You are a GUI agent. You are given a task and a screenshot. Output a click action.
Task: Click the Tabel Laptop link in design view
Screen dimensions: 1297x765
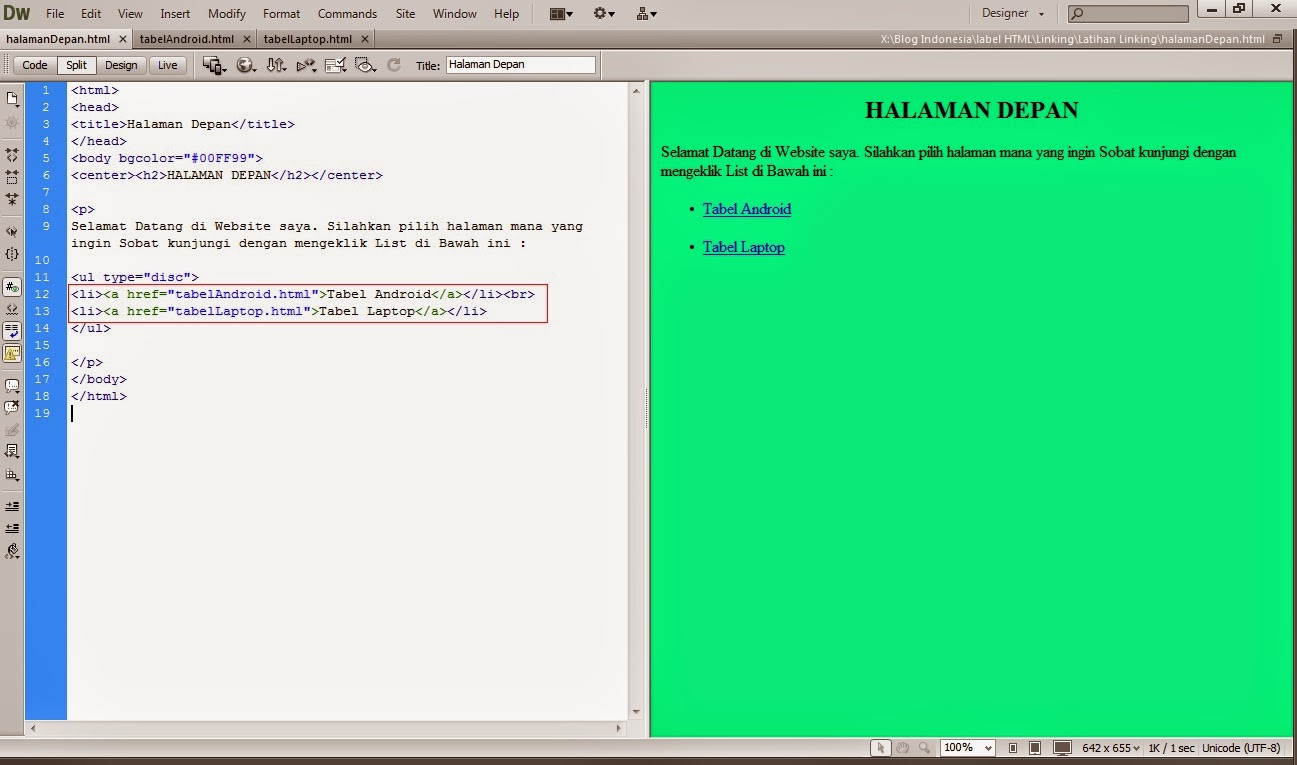click(x=743, y=246)
